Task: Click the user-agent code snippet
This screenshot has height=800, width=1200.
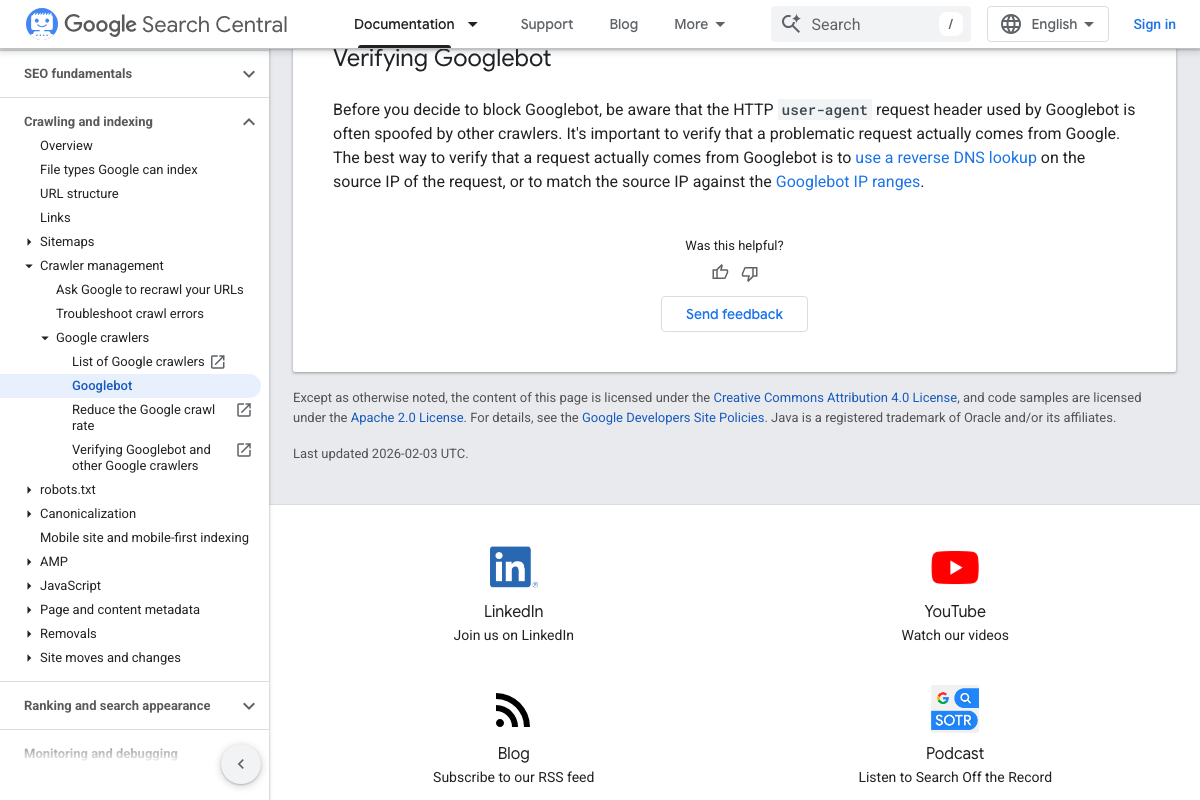Action: [x=825, y=110]
